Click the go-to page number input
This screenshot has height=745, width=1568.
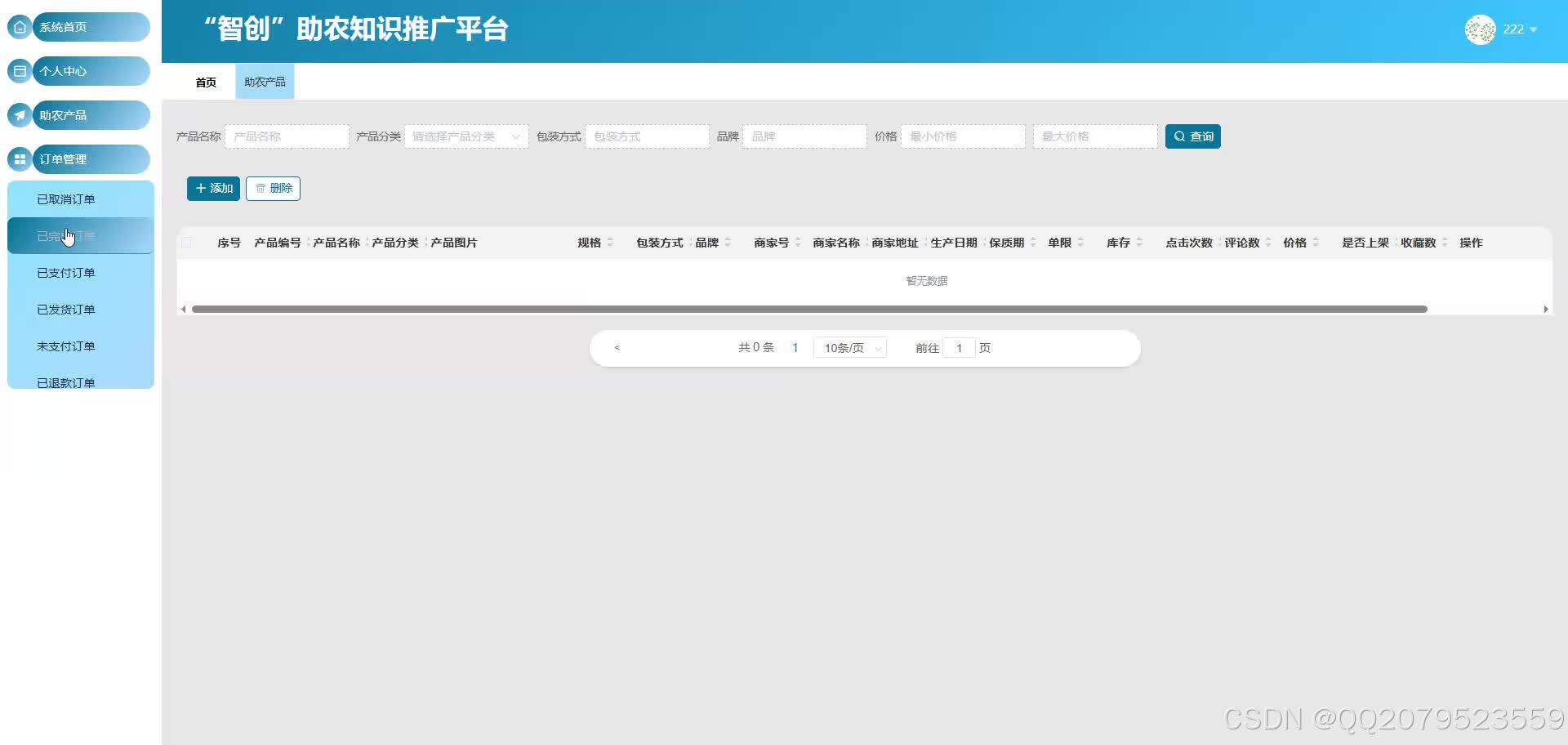959,348
